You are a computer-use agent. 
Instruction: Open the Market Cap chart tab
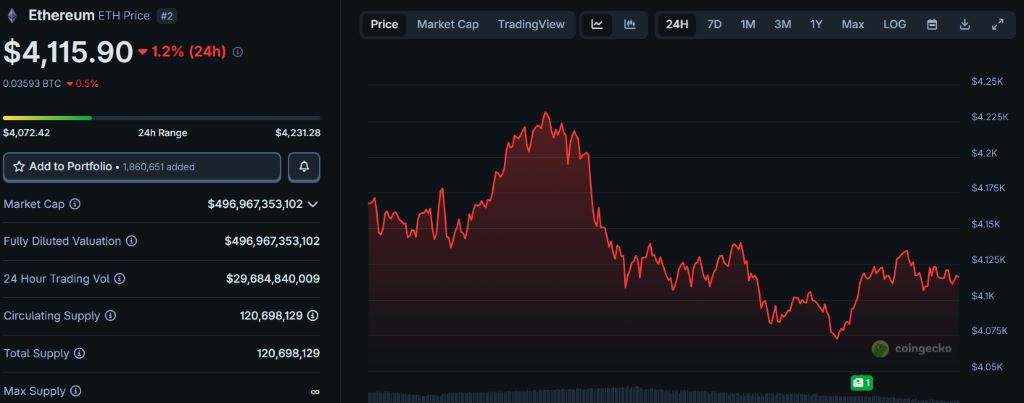[x=447, y=24]
